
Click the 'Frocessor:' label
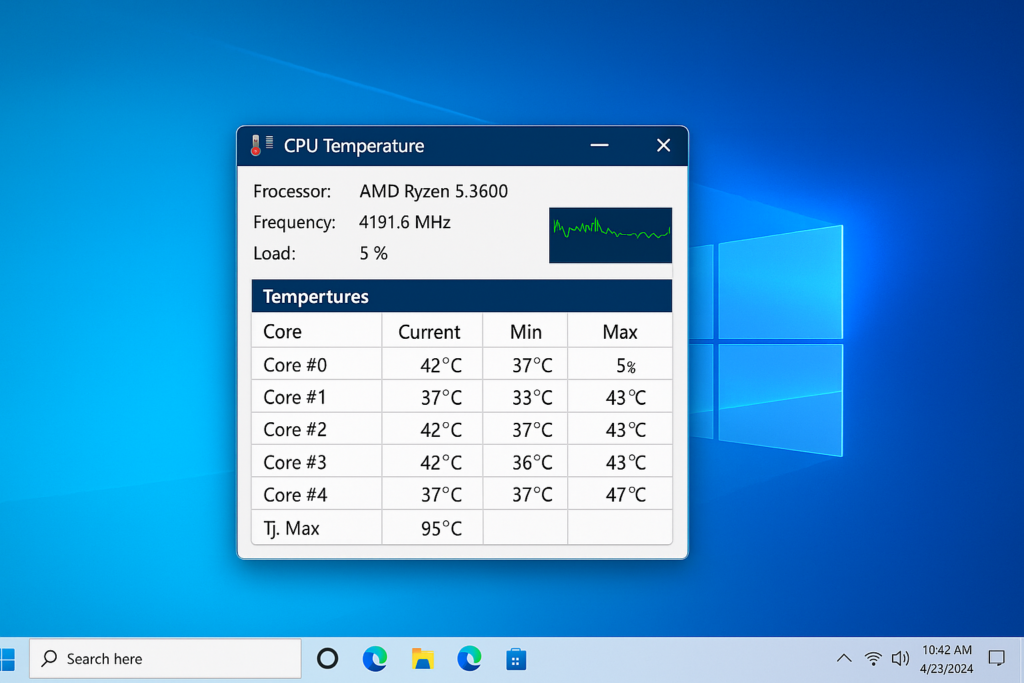(x=292, y=191)
